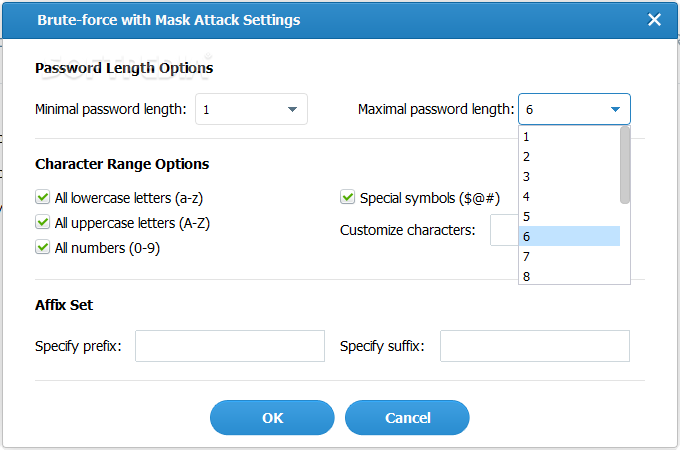Click the Specify prefix text field
This screenshot has width=680, height=450.
pyautogui.click(x=230, y=346)
